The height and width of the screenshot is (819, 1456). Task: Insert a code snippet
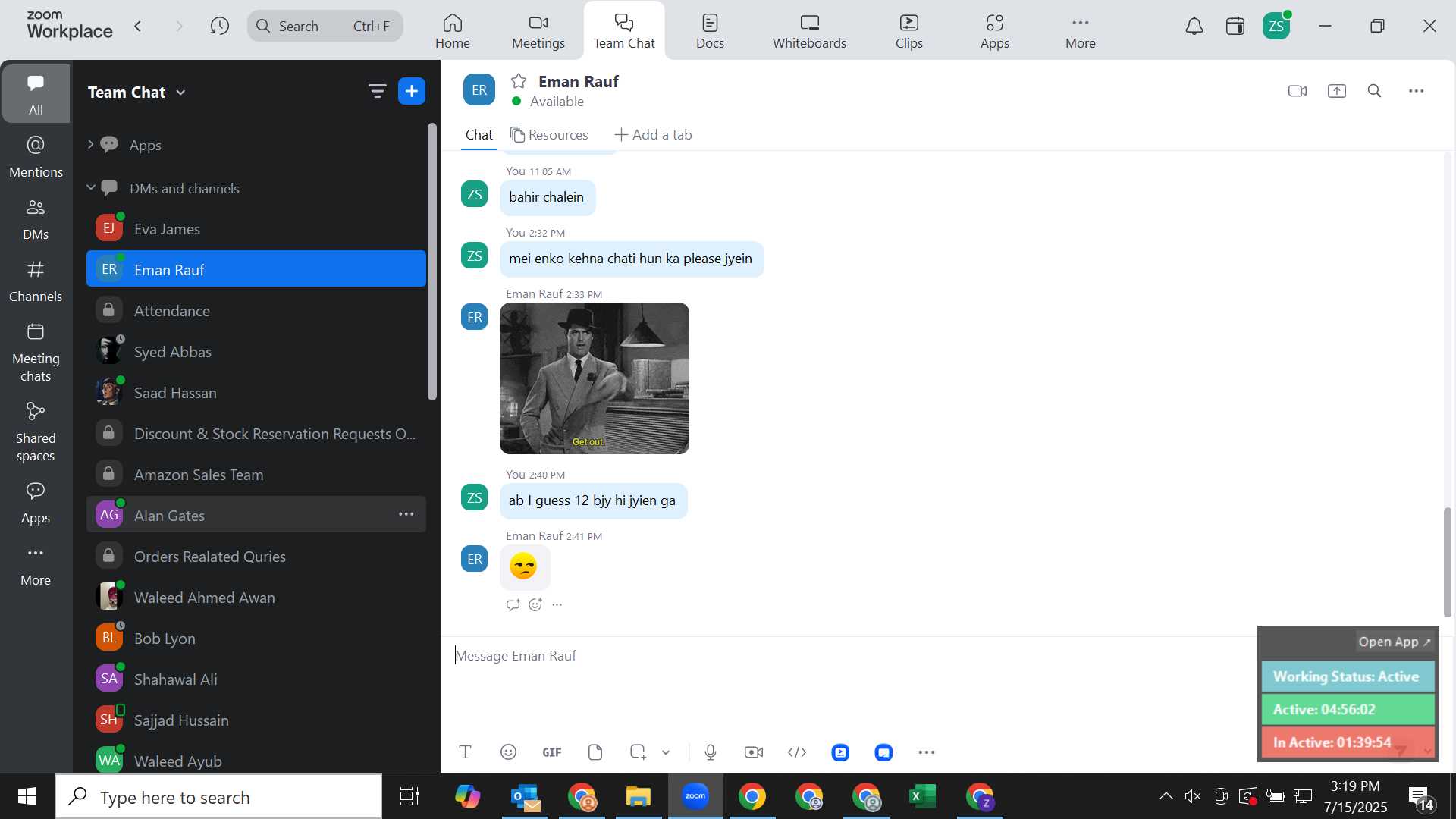click(x=797, y=752)
